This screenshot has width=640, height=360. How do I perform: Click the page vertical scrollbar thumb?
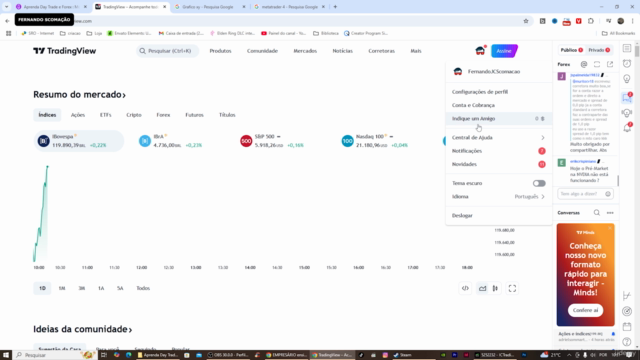click(637, 51)
